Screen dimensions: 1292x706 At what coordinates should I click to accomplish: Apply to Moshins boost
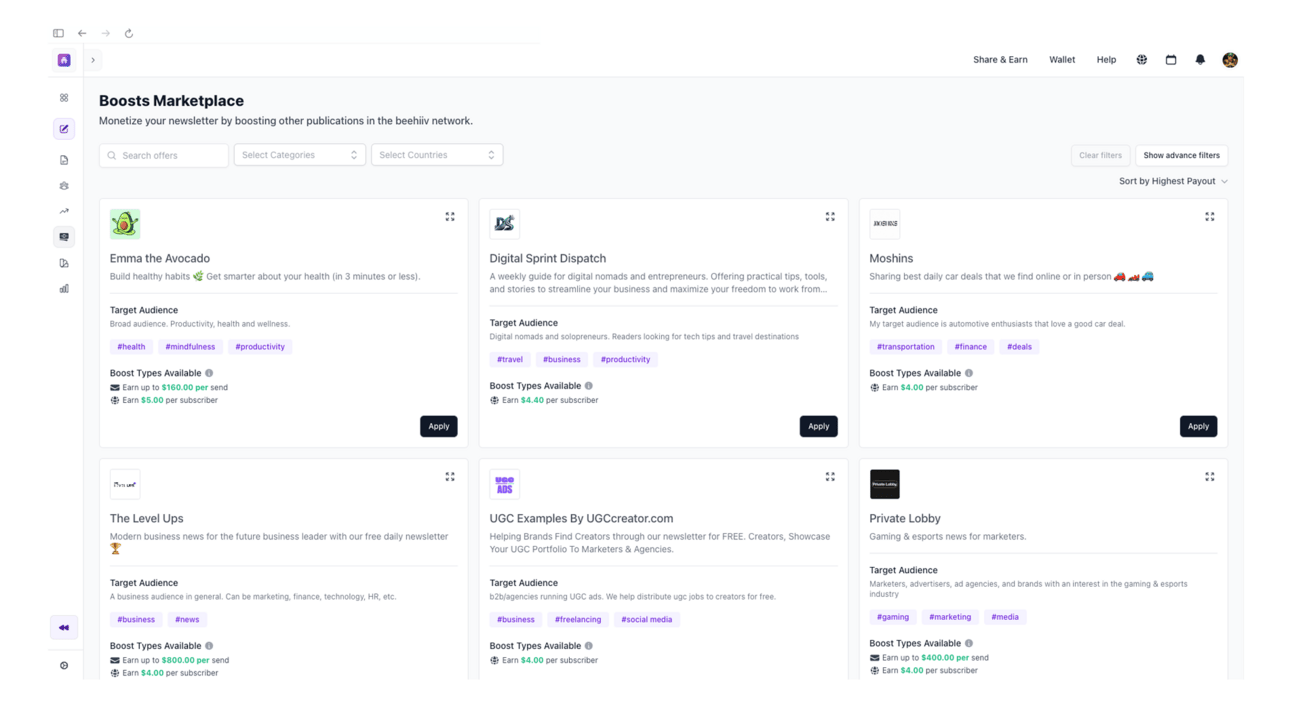pos(1198,426)
